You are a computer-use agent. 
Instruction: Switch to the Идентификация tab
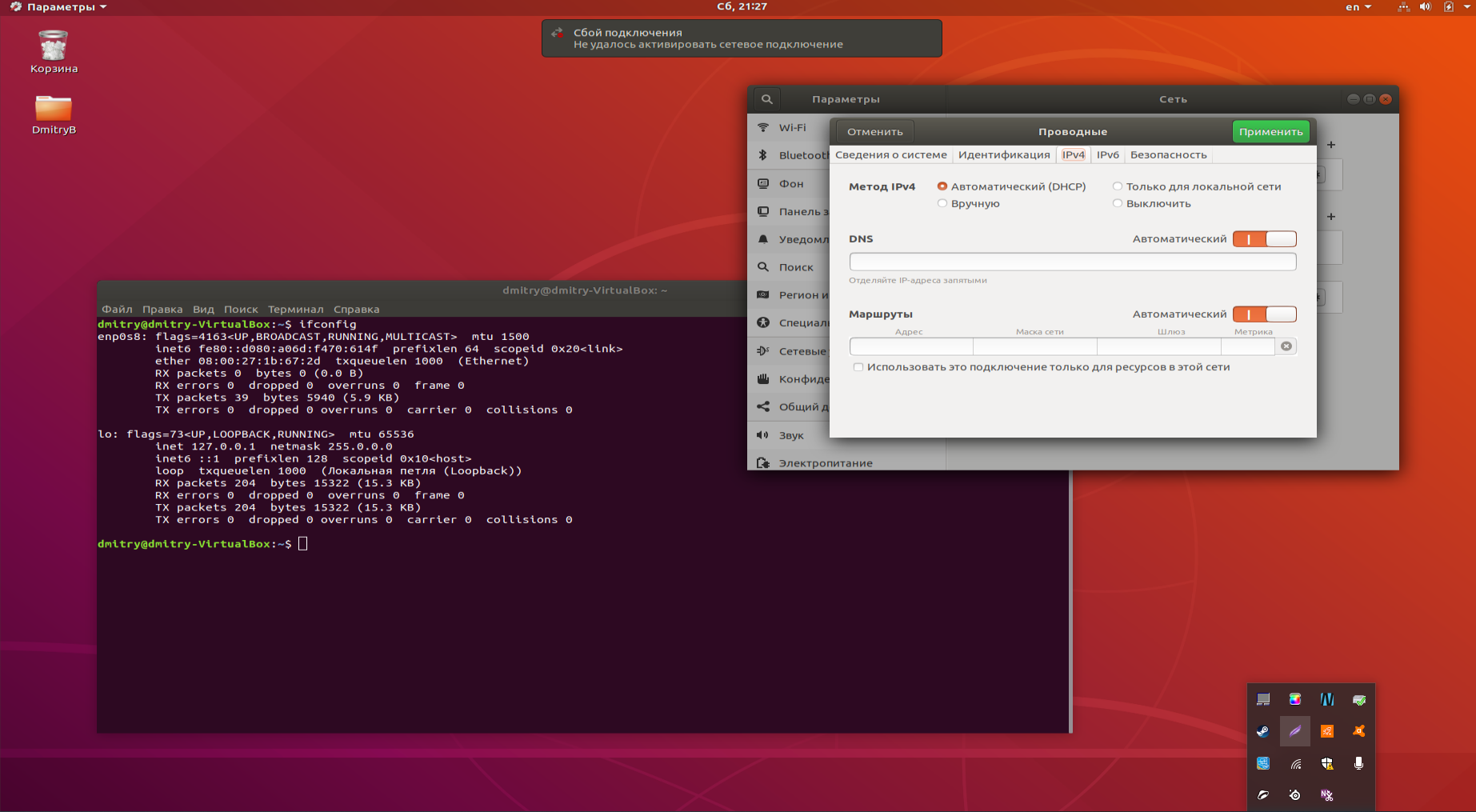(x=1003, y=154)
